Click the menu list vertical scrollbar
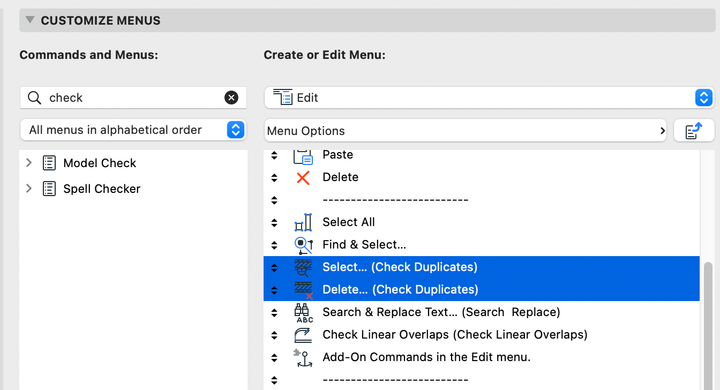This screenshot has width=720, height=390. click(x=709, y=325)
